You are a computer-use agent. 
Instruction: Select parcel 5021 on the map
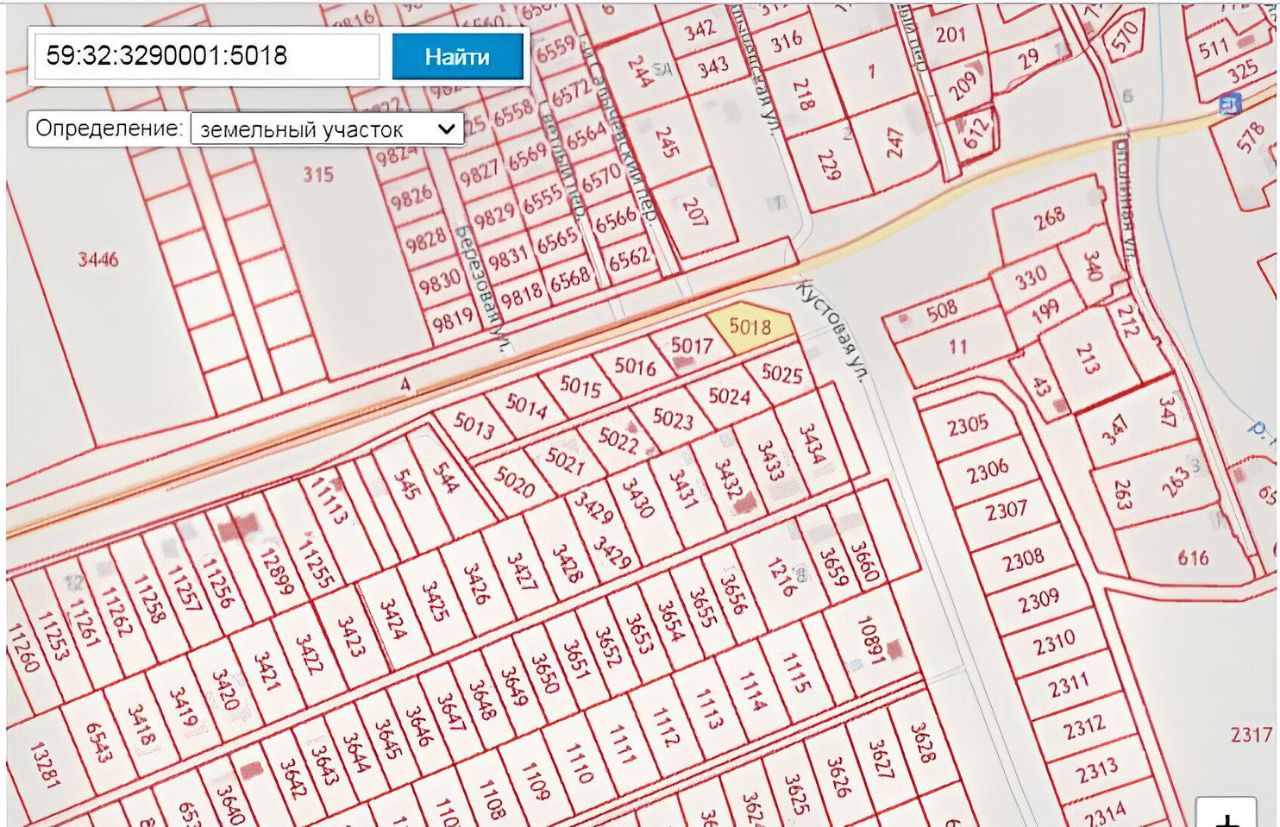[x=565, y=461]
